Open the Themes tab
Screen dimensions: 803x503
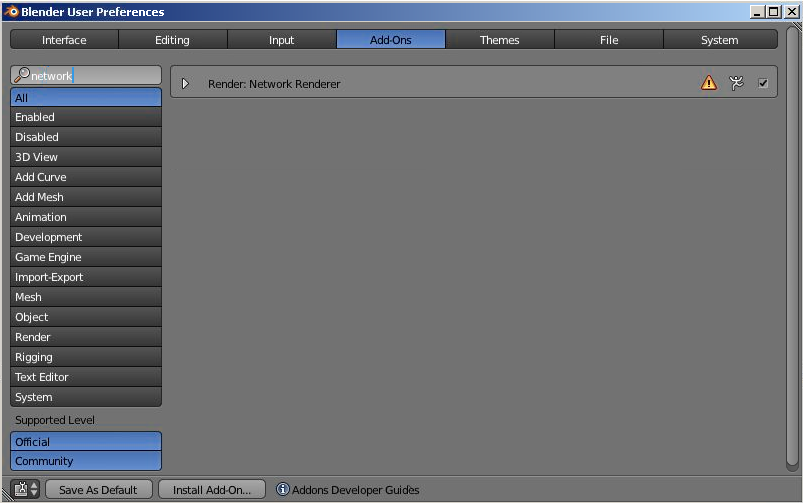click(500, 39)
